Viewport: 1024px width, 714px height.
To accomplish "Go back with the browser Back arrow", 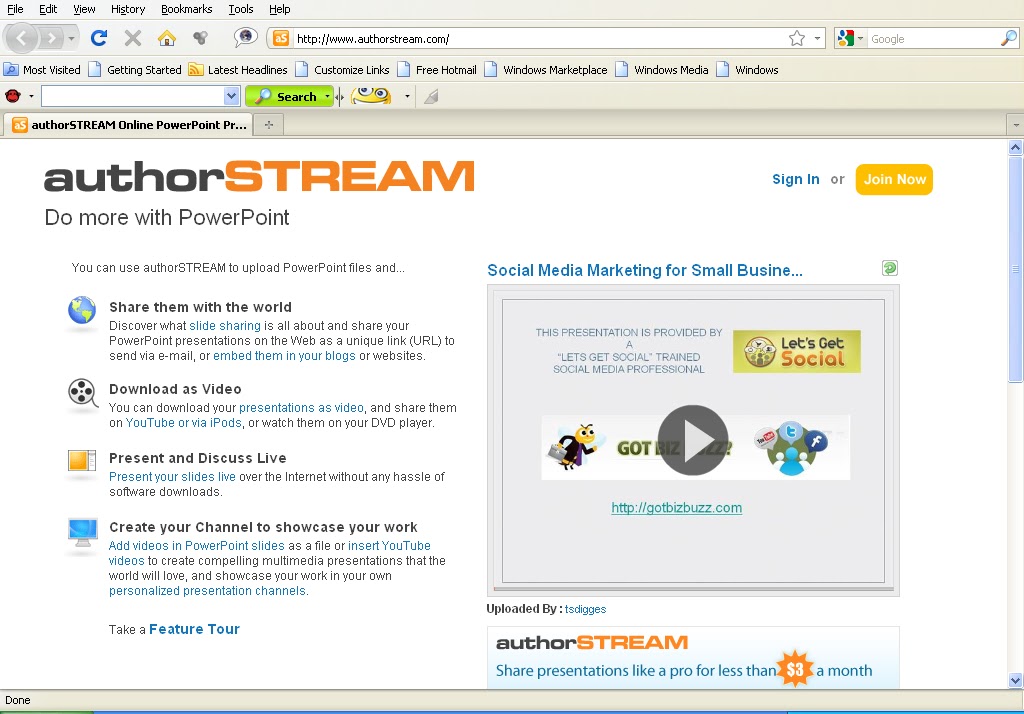I will tap(22, 39).
